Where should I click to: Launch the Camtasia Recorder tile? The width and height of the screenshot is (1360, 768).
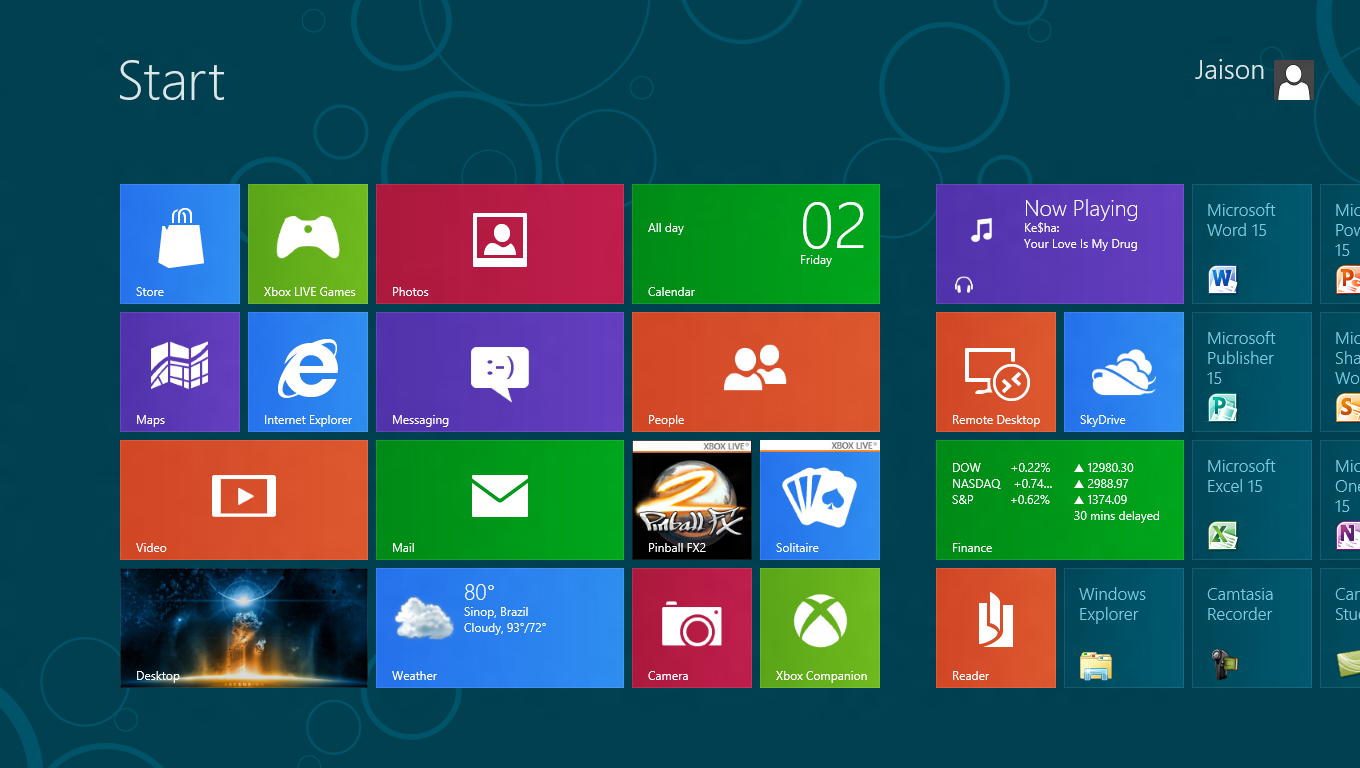pos(1252,628)
